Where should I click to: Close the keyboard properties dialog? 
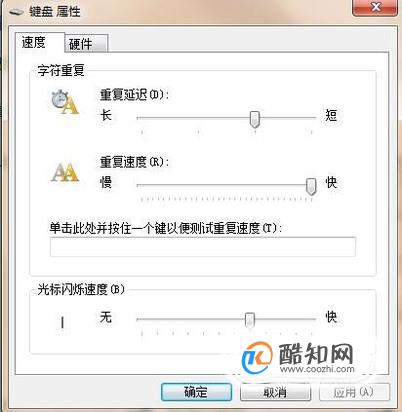pos(375,7)
